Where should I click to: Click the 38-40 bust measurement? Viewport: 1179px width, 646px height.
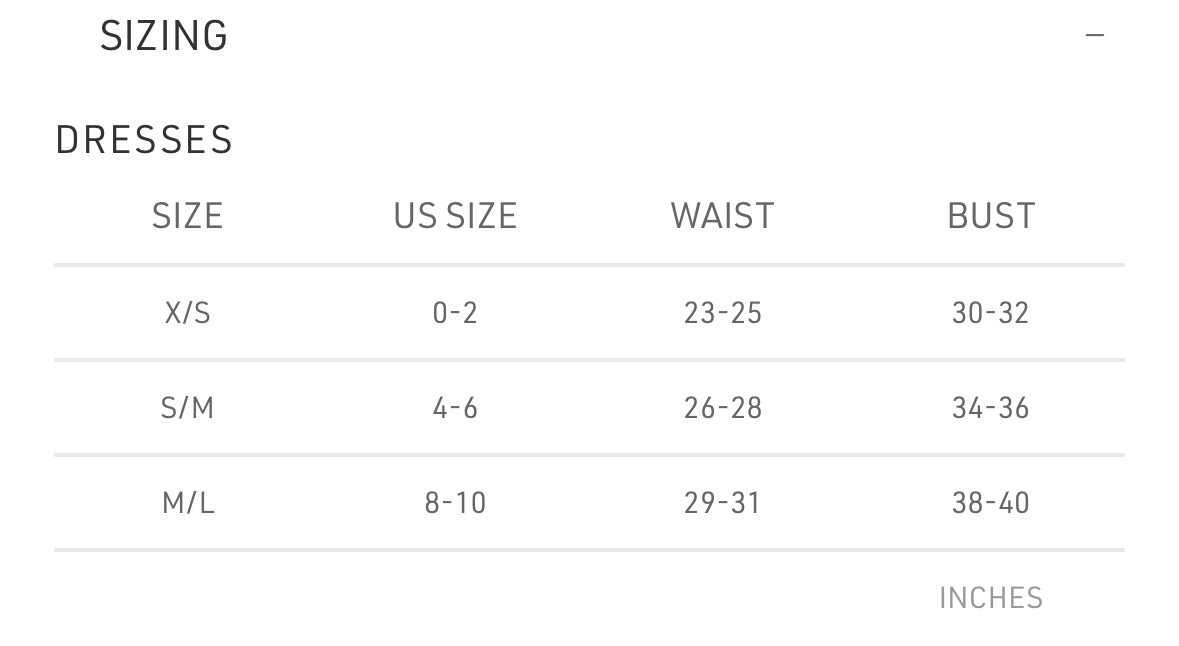[x=990, y=502]
